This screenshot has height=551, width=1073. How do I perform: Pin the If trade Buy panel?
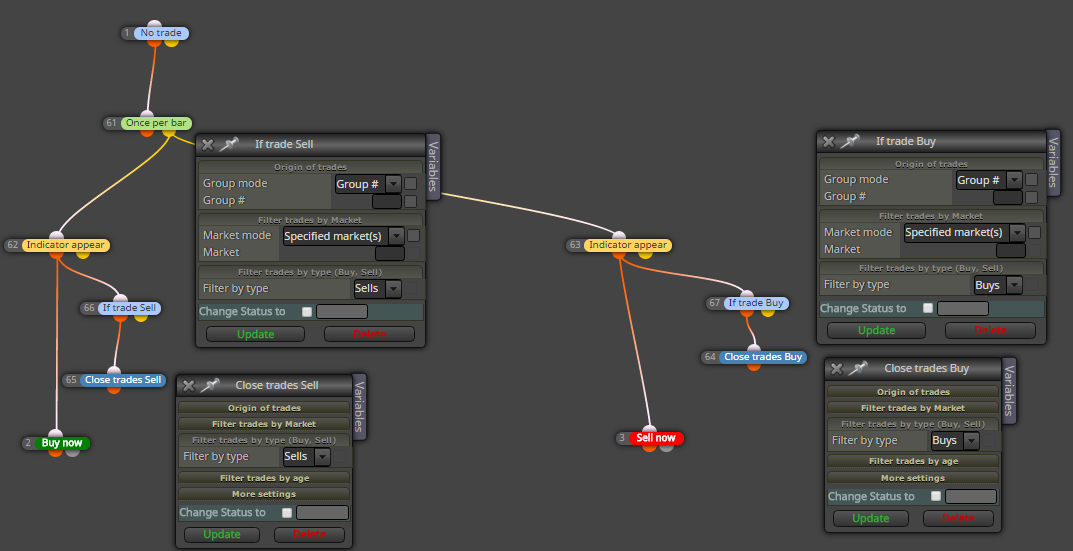[x=849, y=142]
